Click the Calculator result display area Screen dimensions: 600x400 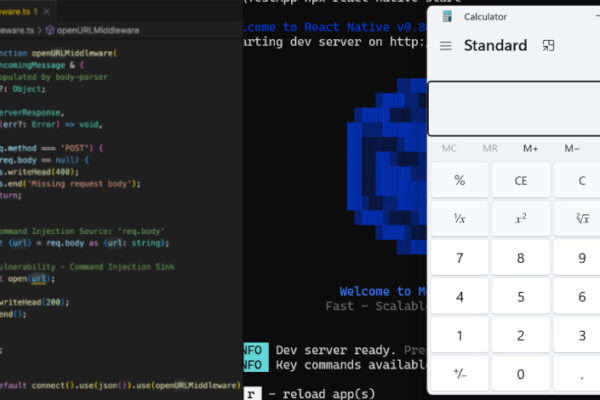point(514,108)
